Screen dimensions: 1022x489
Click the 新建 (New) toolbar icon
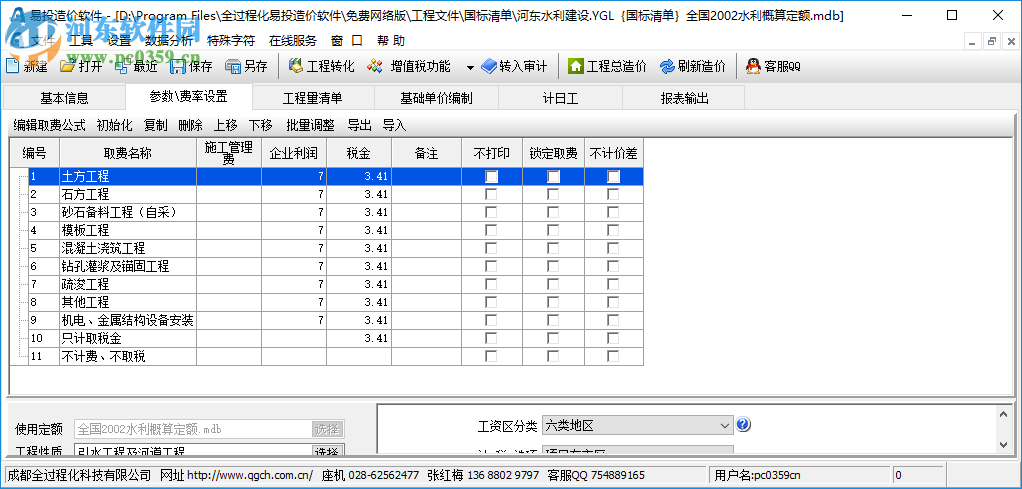[12, 66]
